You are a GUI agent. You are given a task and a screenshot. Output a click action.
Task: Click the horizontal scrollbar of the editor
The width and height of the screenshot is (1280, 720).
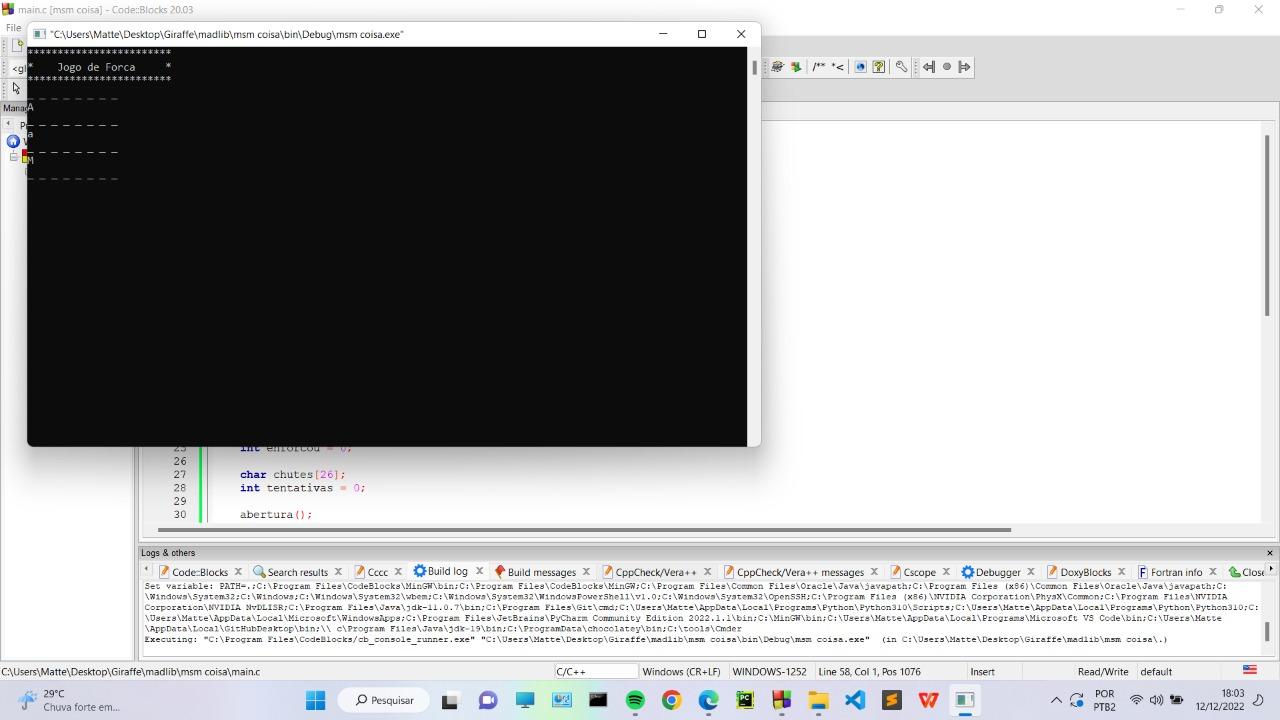(584, 529)
